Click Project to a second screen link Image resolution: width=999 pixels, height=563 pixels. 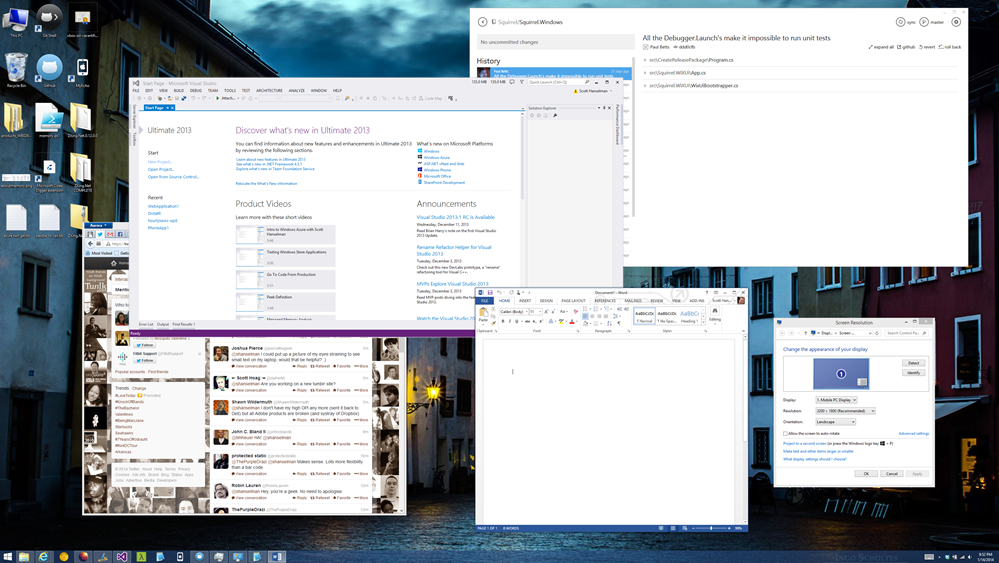805,443
